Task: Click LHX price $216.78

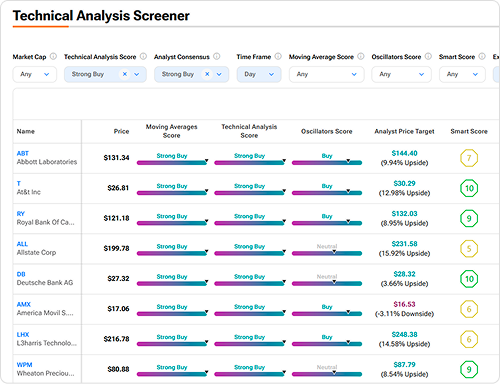Action: (116, 339)
